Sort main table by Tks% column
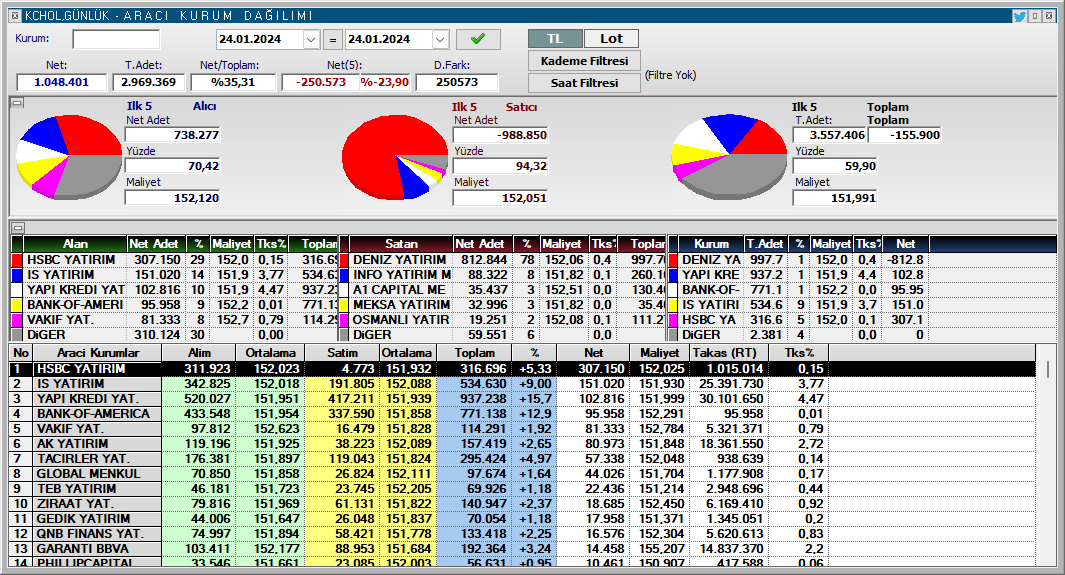Viewport: 1065px width, 575px height. click(799, 353)
